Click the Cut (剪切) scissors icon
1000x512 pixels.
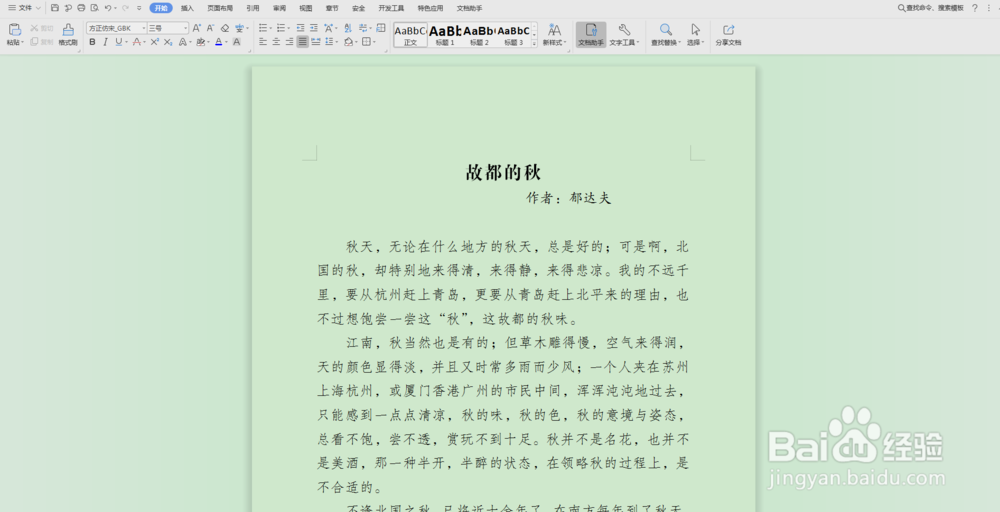(34, 28)
